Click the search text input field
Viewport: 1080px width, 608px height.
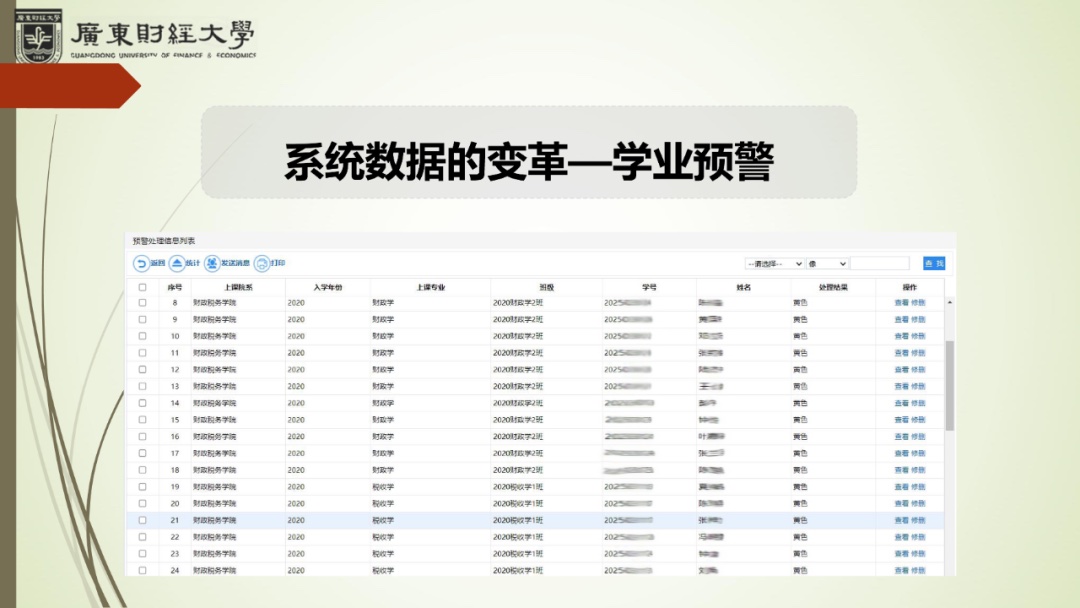881,264
